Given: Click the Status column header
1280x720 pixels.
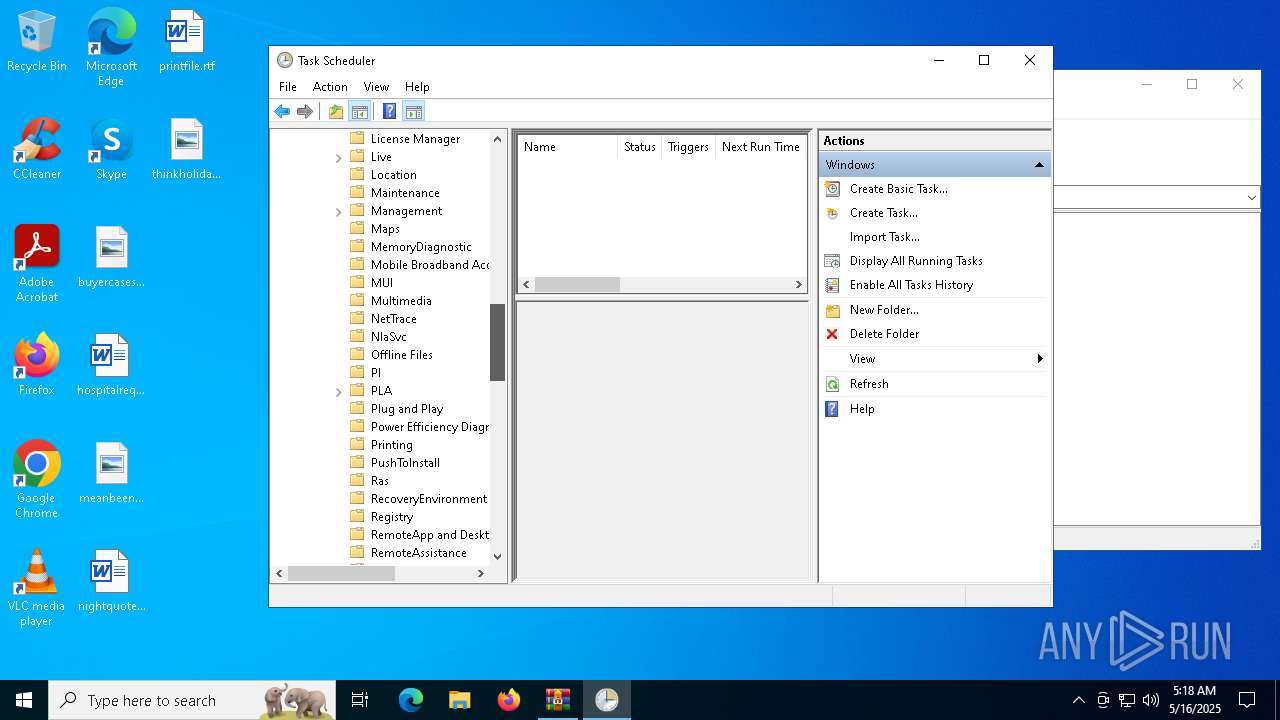Looking at the screenshot, I should click(639, 147).
